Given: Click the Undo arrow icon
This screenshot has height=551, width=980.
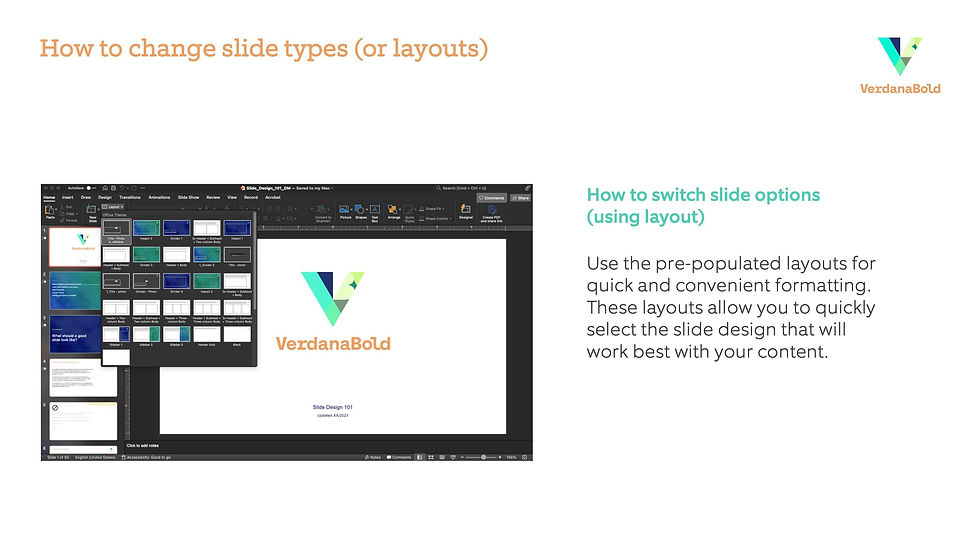Looking at the screenshot, I should coord(122,188).
